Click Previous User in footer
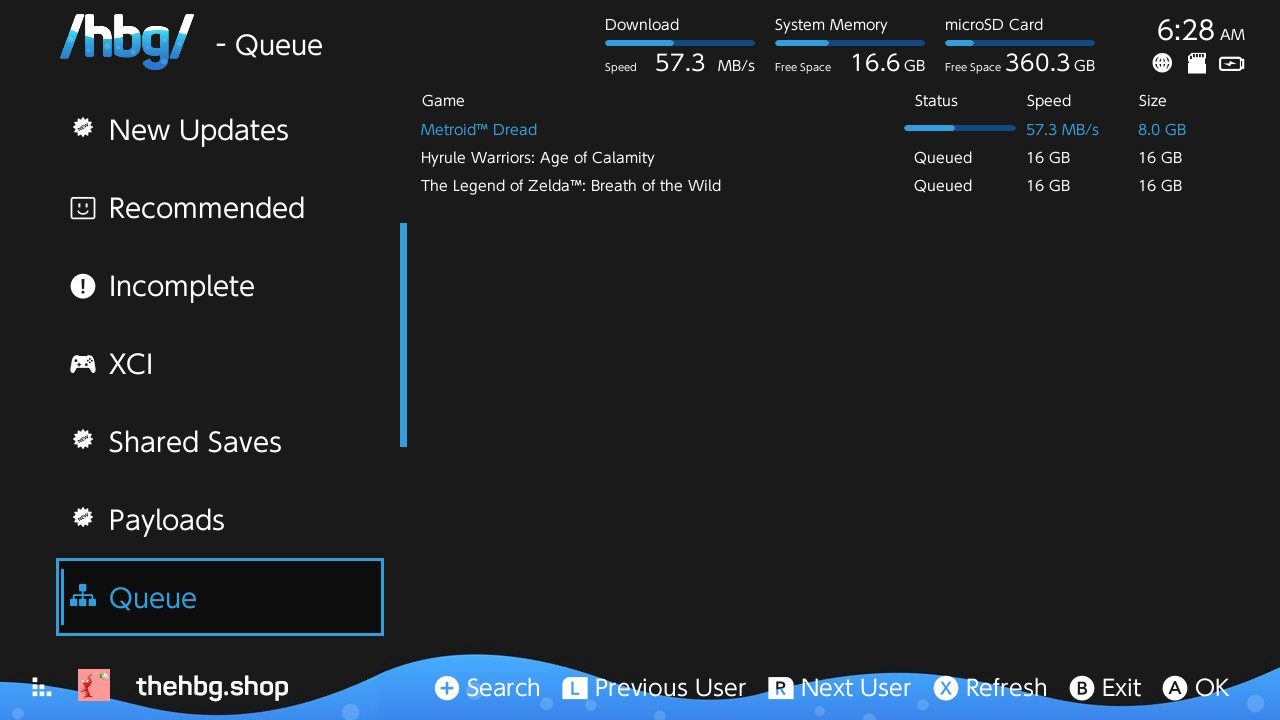The height and width of the screenshot is (720, 1280). point(670,688)
